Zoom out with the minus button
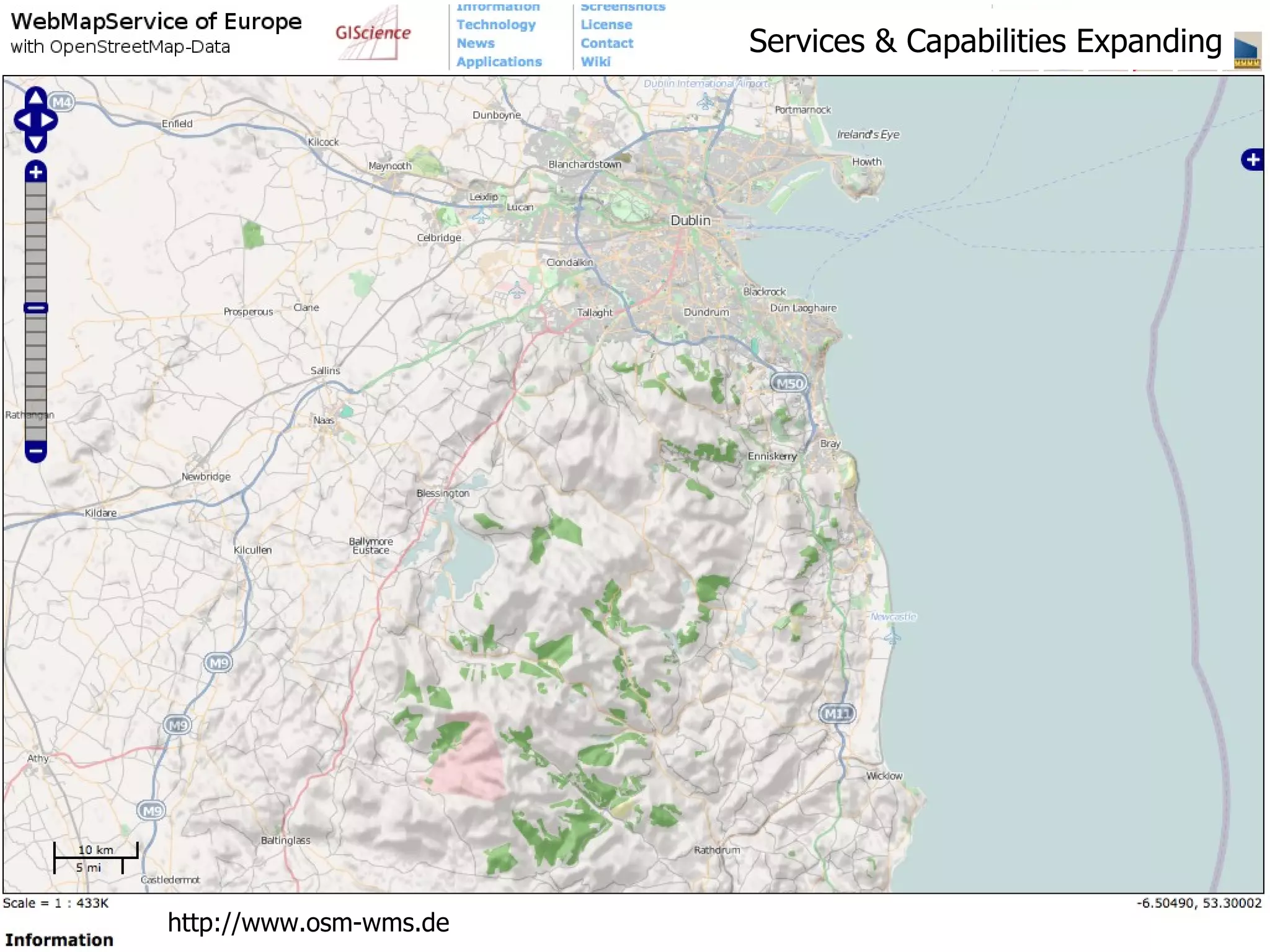Image resolution: width=1270 pixels, height=952 pixels. (36, 451)
